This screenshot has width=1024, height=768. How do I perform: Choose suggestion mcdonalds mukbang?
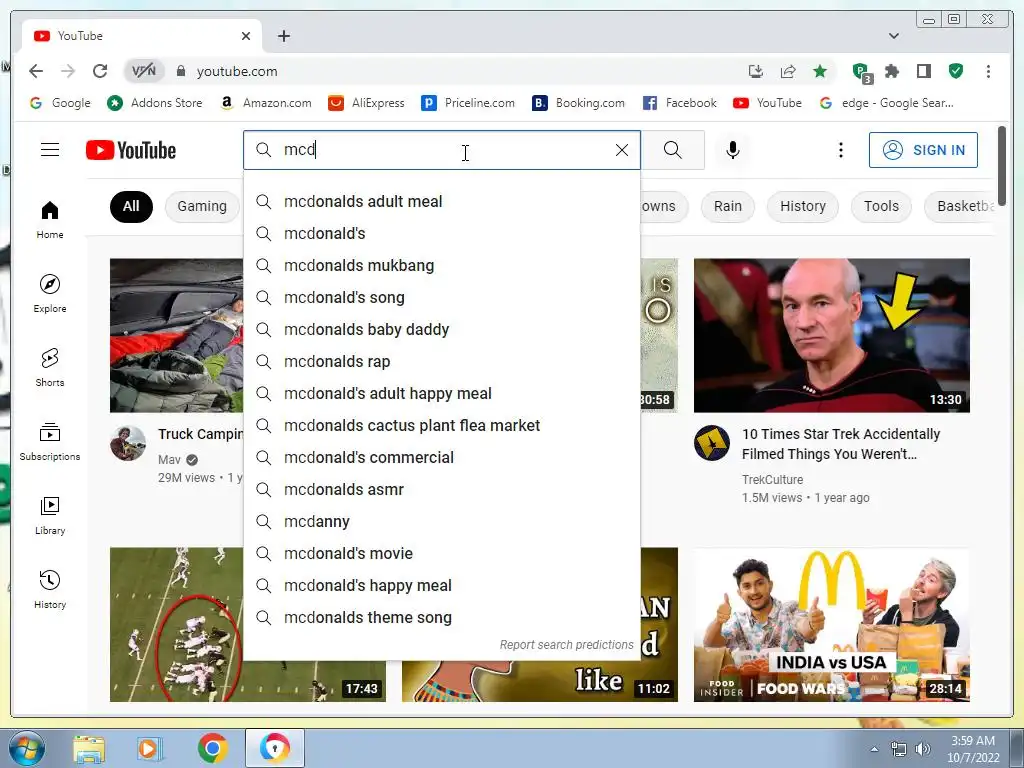pyautogui.click(x=441, y=265)
